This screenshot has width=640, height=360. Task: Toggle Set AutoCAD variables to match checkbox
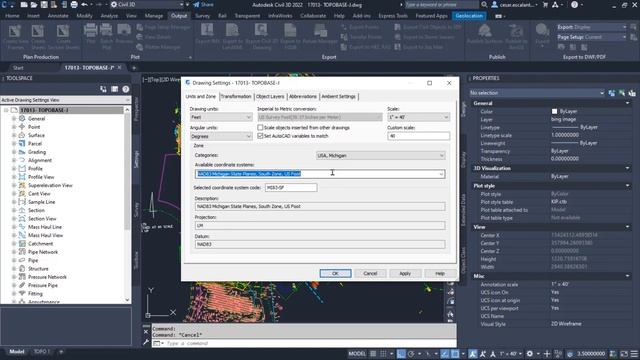pyautogui.click(x=260, y=136)
